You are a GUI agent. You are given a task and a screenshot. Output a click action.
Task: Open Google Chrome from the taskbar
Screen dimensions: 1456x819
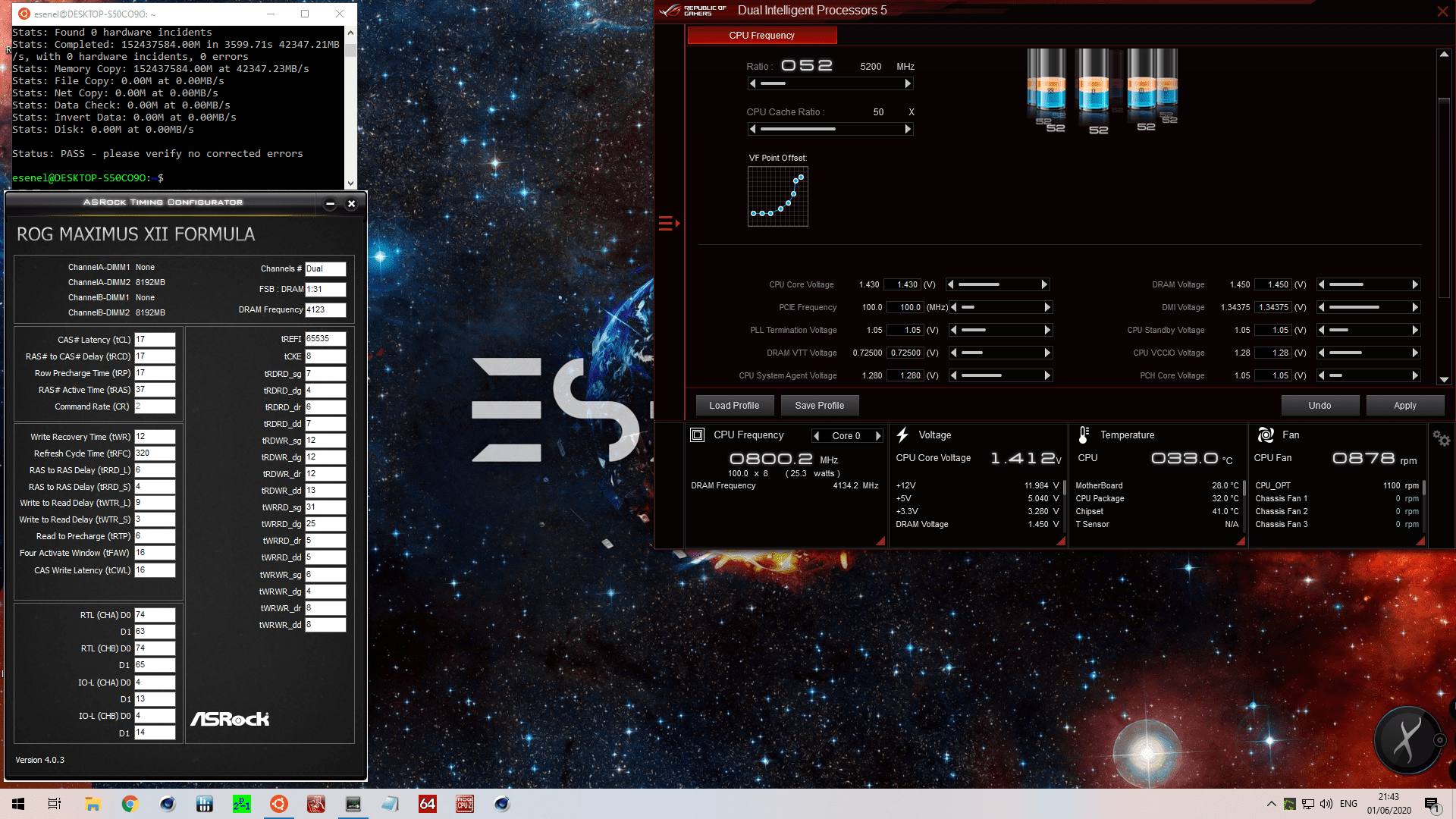[x=130, y=804]
